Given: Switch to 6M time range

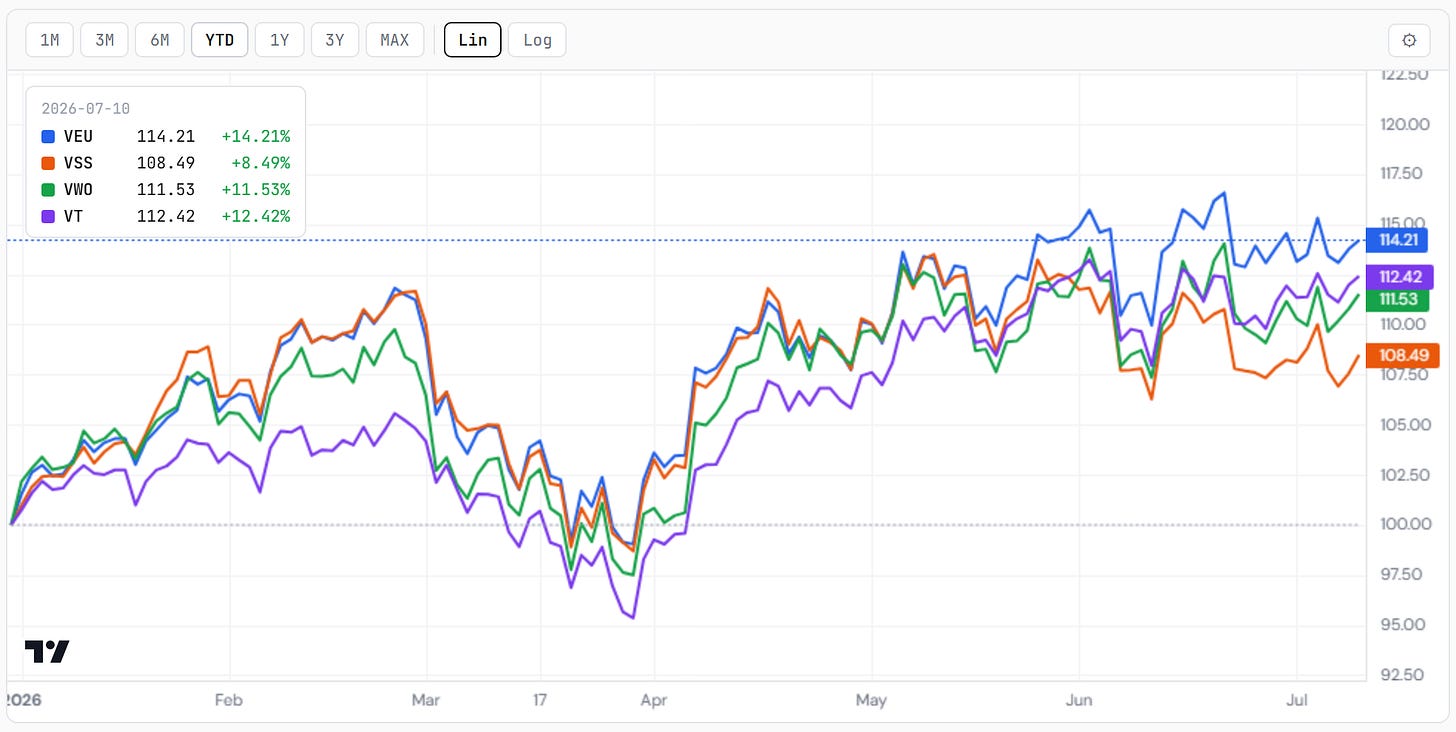Looking at the screenshot, I should click(159, 40).
